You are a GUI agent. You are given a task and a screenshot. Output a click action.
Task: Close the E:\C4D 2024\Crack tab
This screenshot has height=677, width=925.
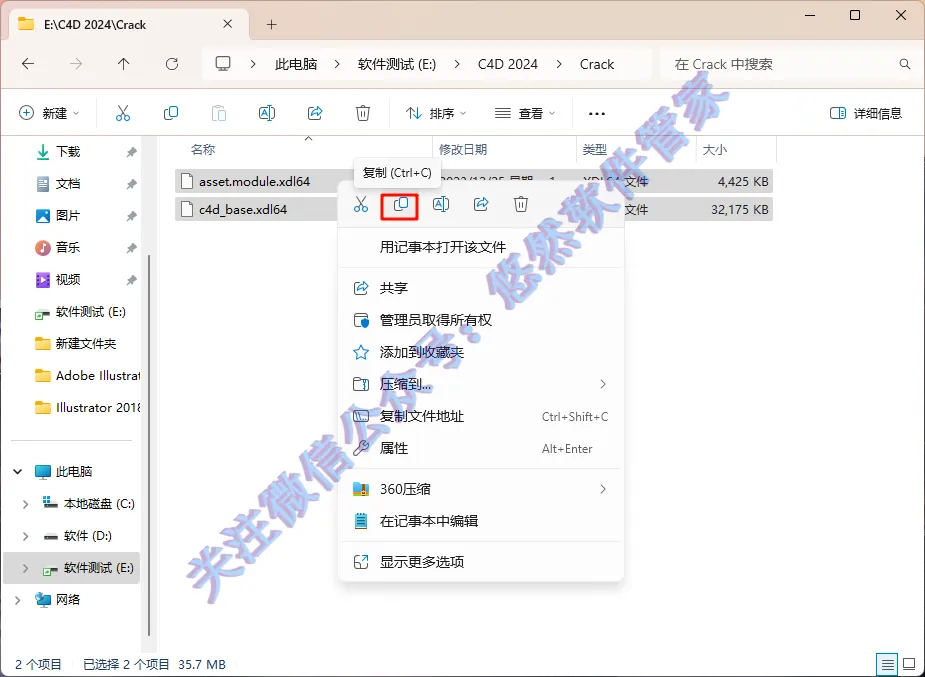(x=228, y=24)
